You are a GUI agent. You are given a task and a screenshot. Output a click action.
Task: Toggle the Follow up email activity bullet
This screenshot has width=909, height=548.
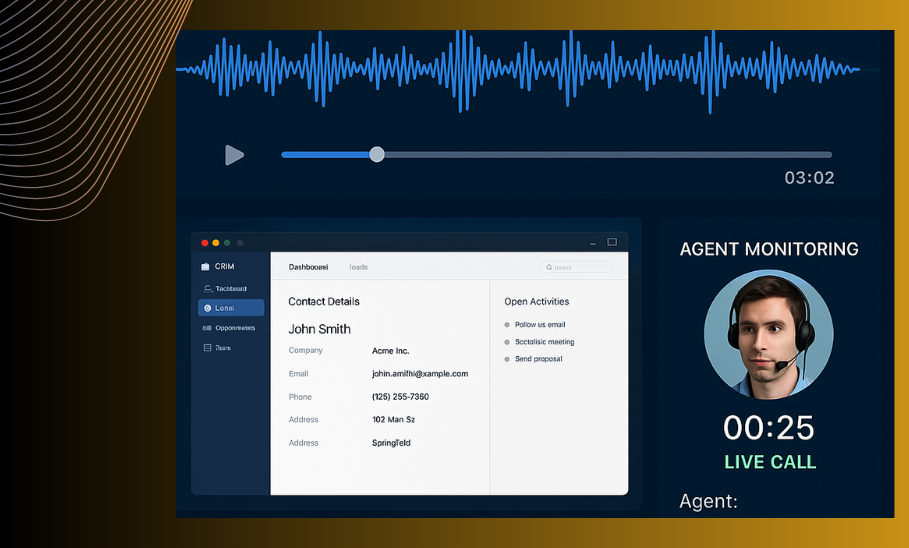[x=507, y=325]
